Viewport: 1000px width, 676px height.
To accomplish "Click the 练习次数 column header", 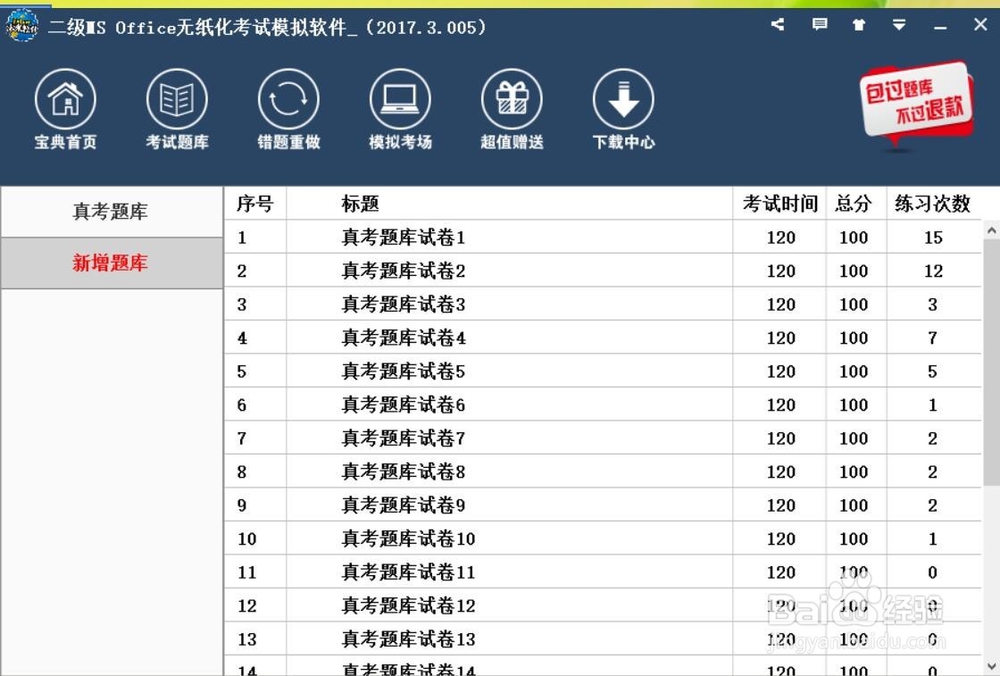I will pos(933,203).
